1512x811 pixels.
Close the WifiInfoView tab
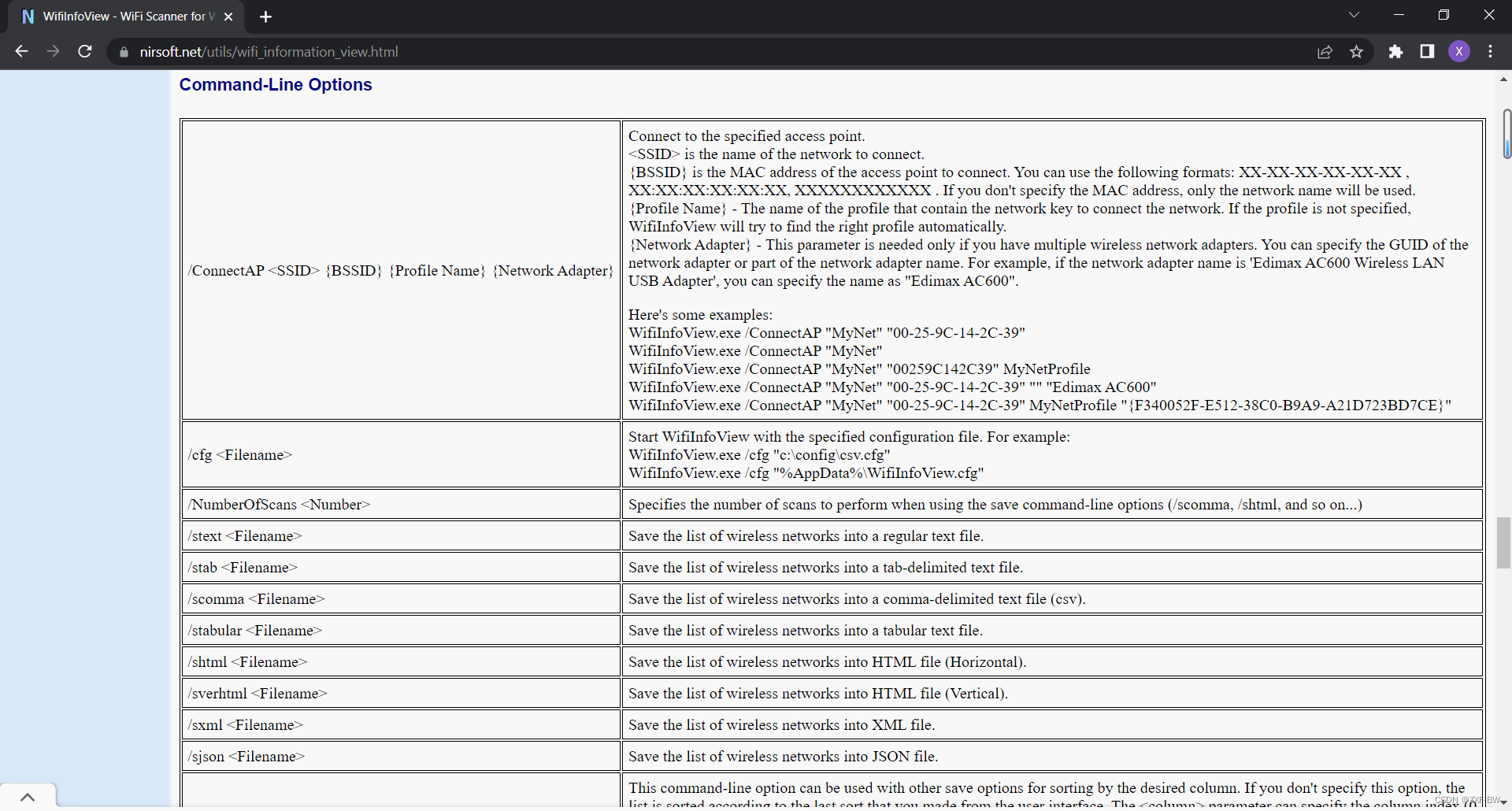point(228,17)
